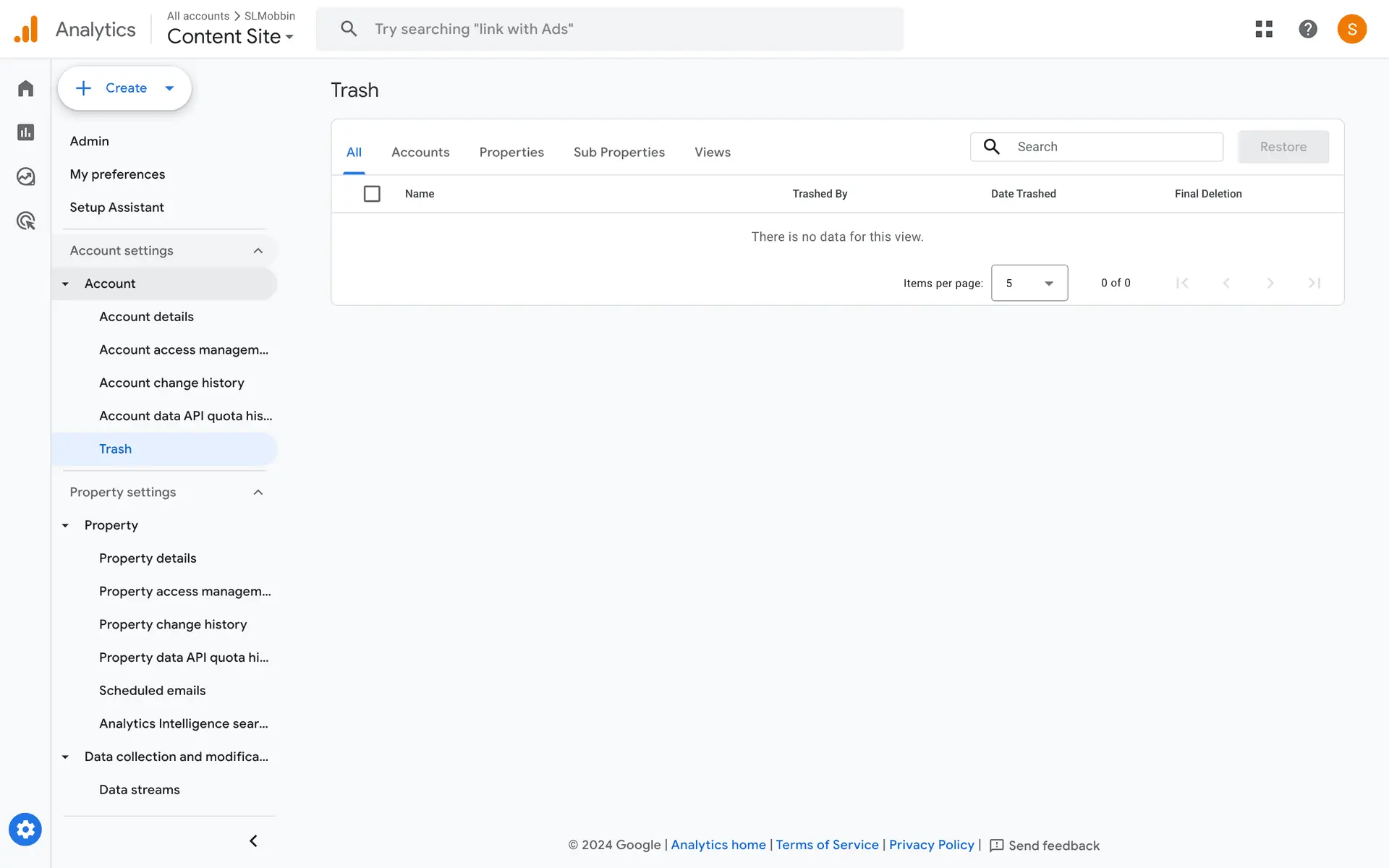1389x868 pixels.
Task: Toggle the select-all checkbox by Name
Action: click(x=372, y=194)
